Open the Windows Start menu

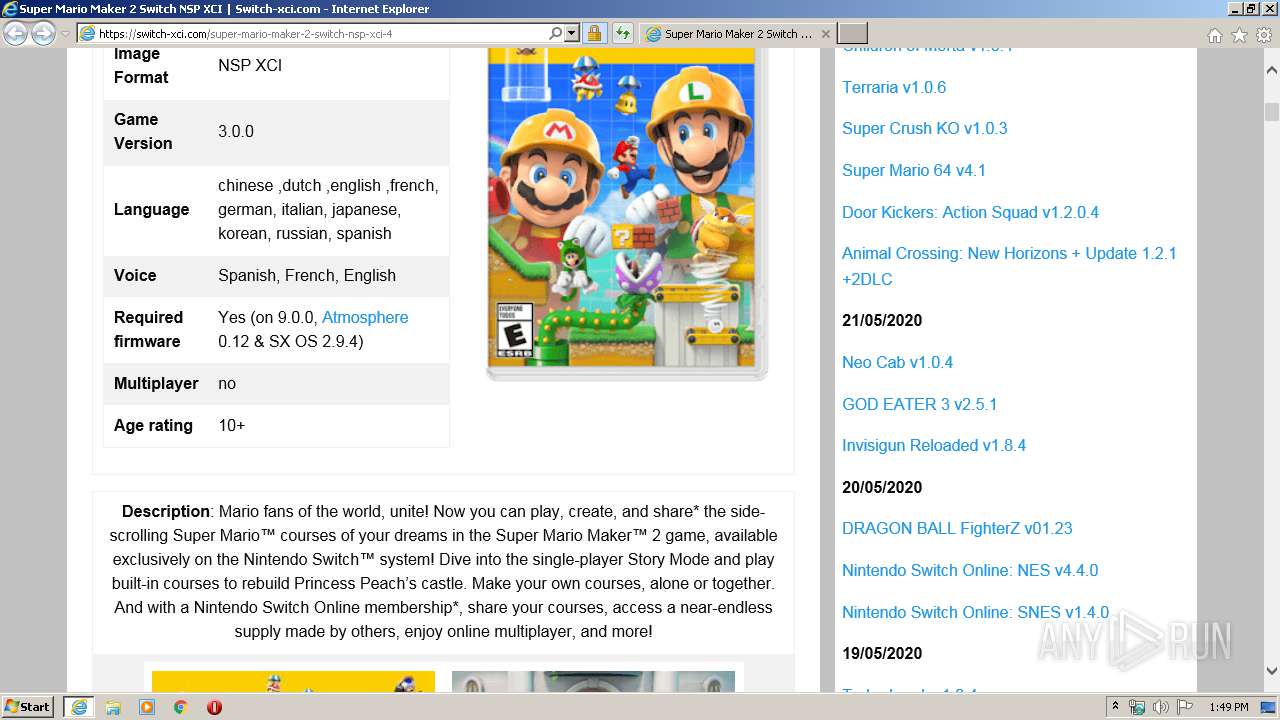(x=27, y=706)
